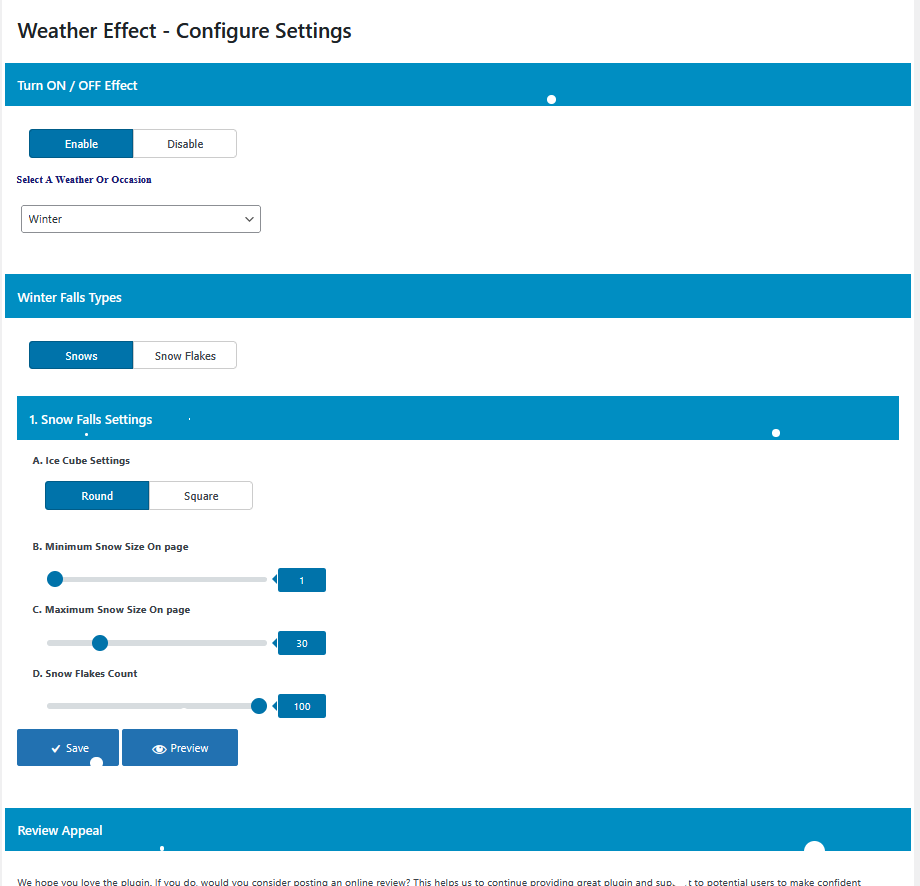Click the eye icon on Preview button
This screenshot has height=886, width=920.
click(159, 748)
